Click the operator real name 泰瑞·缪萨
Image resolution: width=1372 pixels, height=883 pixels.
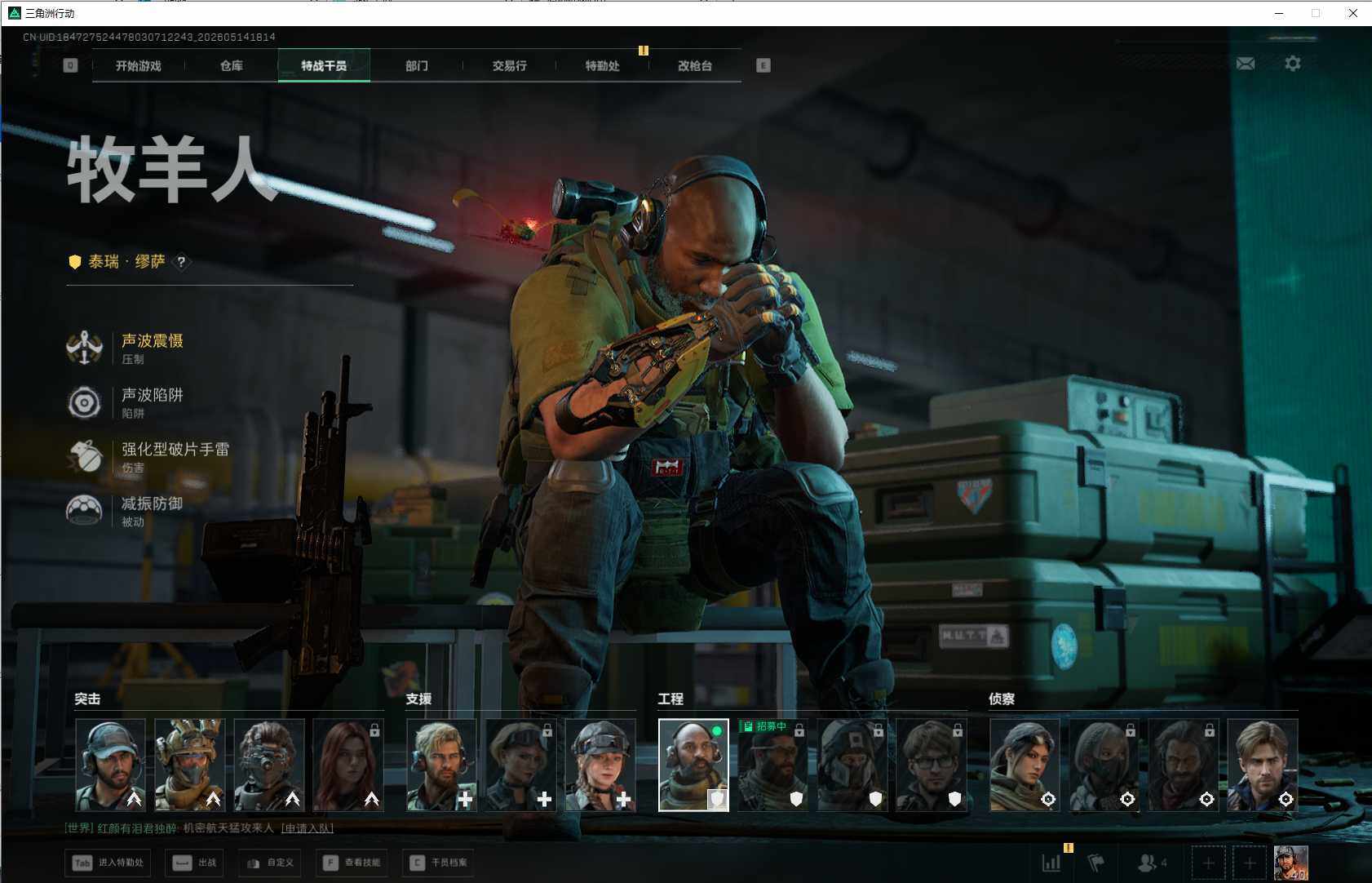point(127,262)
